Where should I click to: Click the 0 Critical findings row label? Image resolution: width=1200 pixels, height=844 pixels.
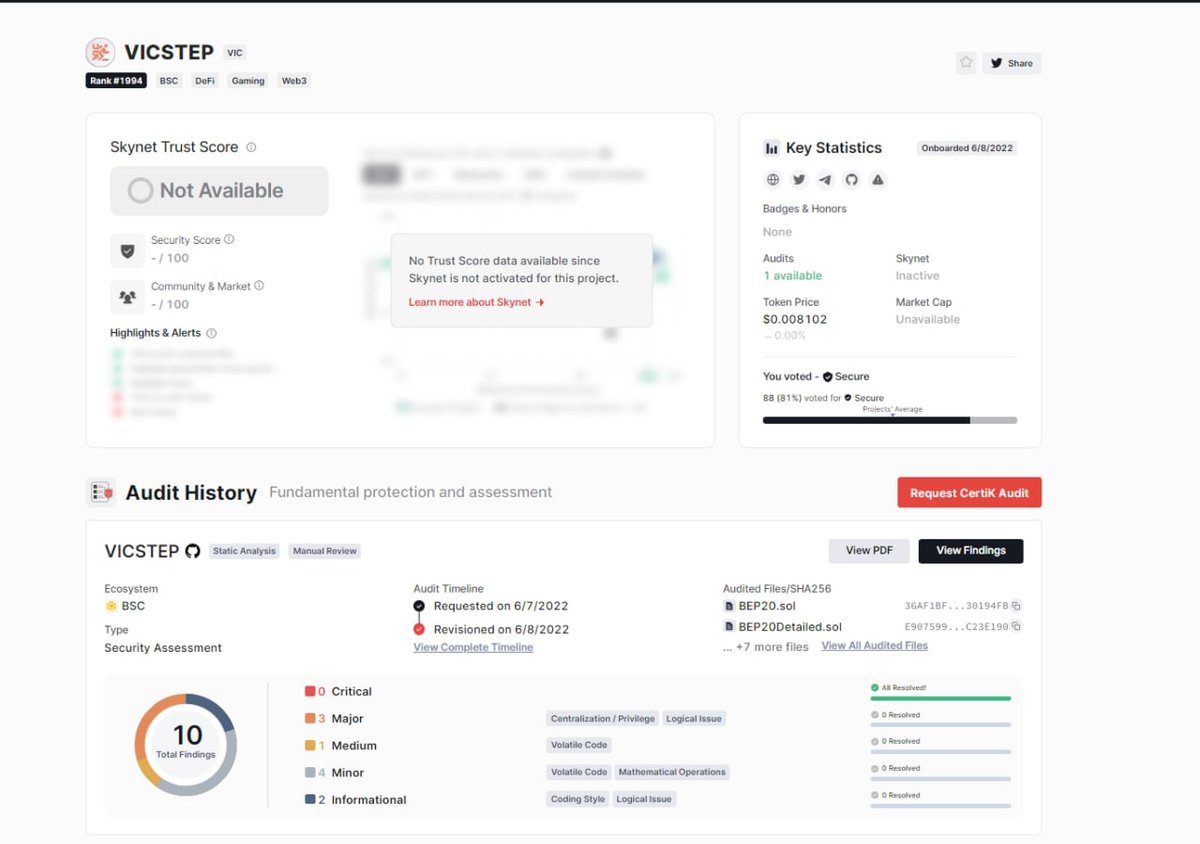(x=338, y=692)
